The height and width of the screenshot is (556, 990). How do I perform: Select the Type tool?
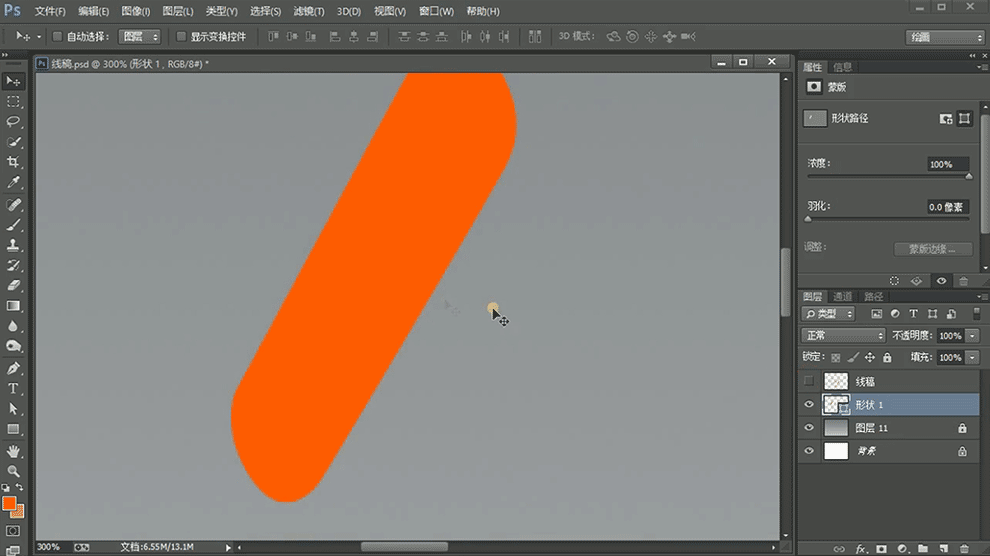coord(13,389)
